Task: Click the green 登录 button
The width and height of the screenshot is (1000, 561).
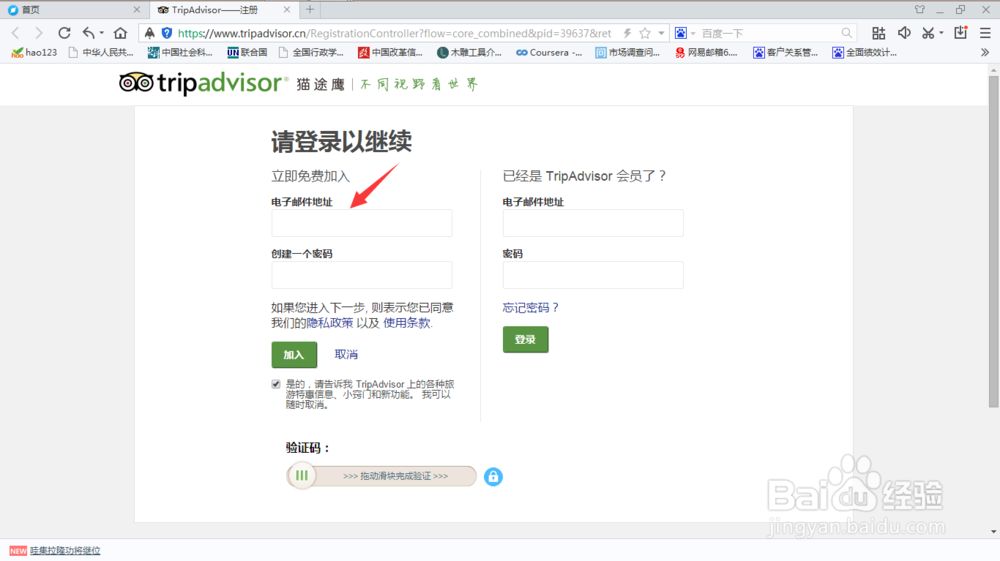Action: point(526,340)
